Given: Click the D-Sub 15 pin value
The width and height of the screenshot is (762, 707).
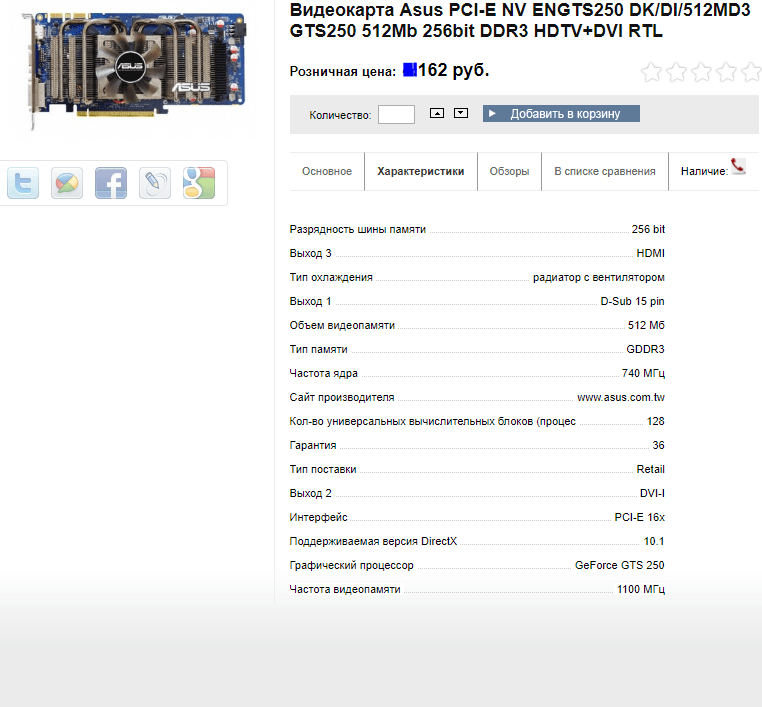Looking at the screenshot, I should pos(632,301).
